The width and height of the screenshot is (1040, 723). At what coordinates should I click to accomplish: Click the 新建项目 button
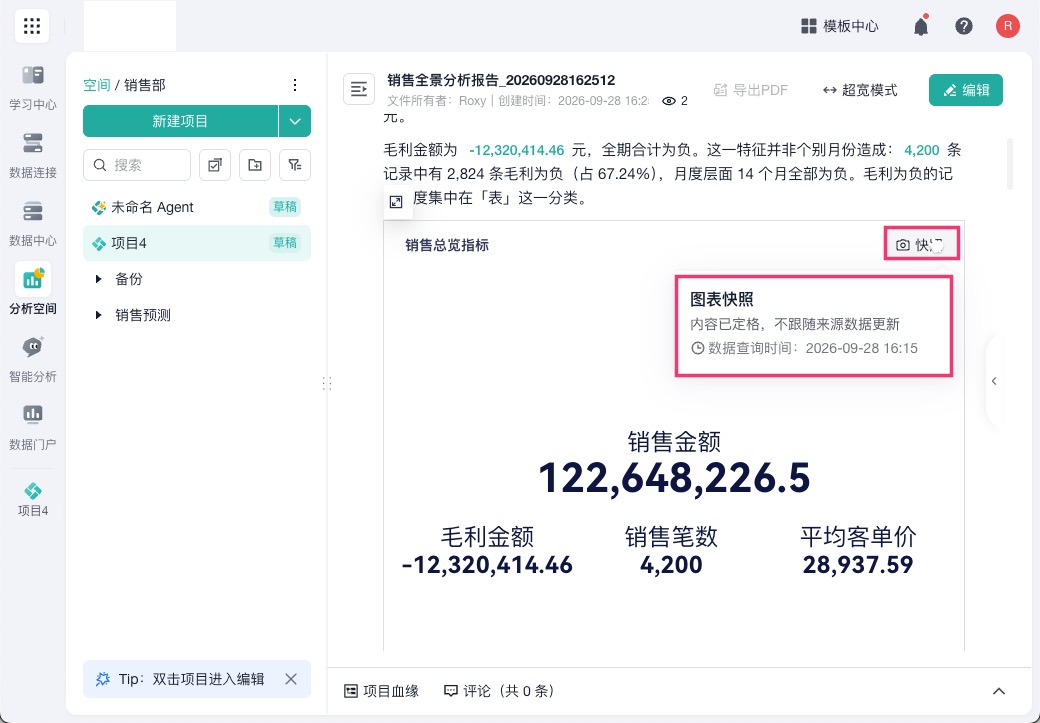[180, 121]
